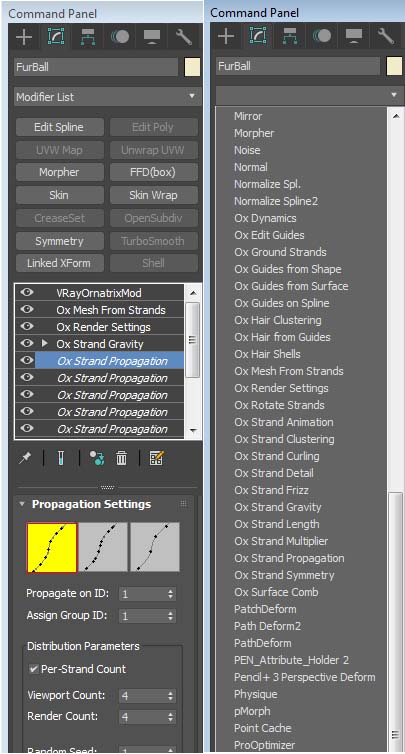Click the Edit Spline button
The height and width of the screenshot is (754, 405).
point(59,127)
